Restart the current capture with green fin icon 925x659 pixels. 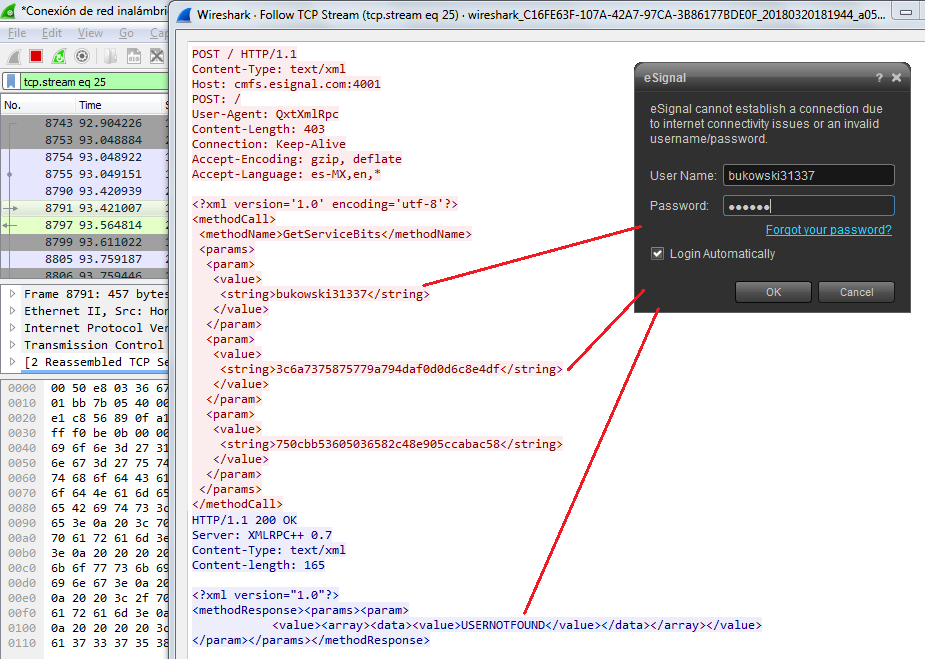point(59,57)
